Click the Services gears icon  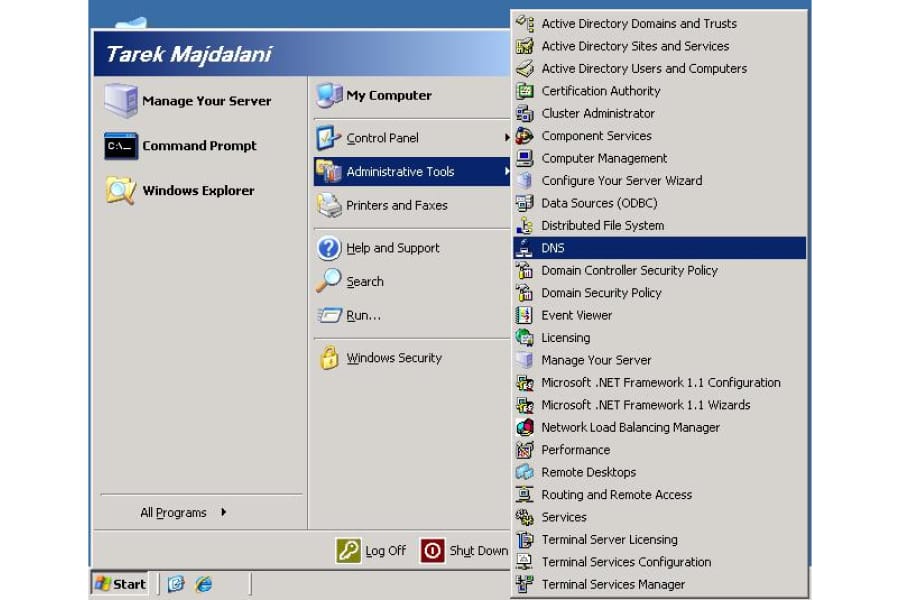(524, 517)
